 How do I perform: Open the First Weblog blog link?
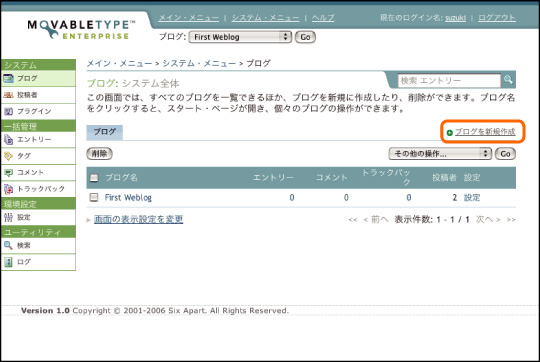(128, 198)
